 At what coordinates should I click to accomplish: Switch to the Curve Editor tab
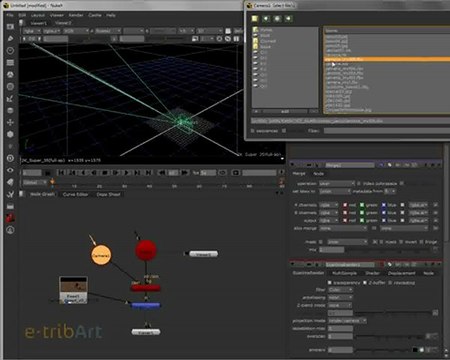click(x=75, y=194)
